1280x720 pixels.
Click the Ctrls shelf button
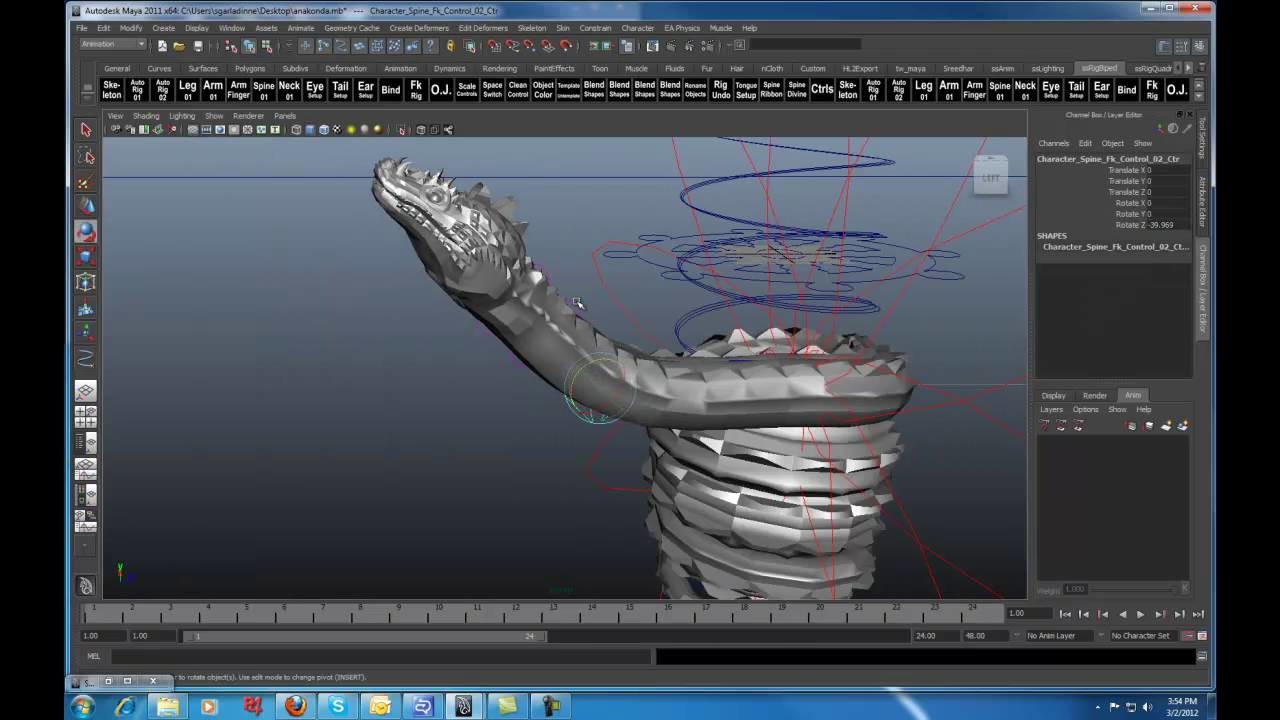(x=822, y=90)
